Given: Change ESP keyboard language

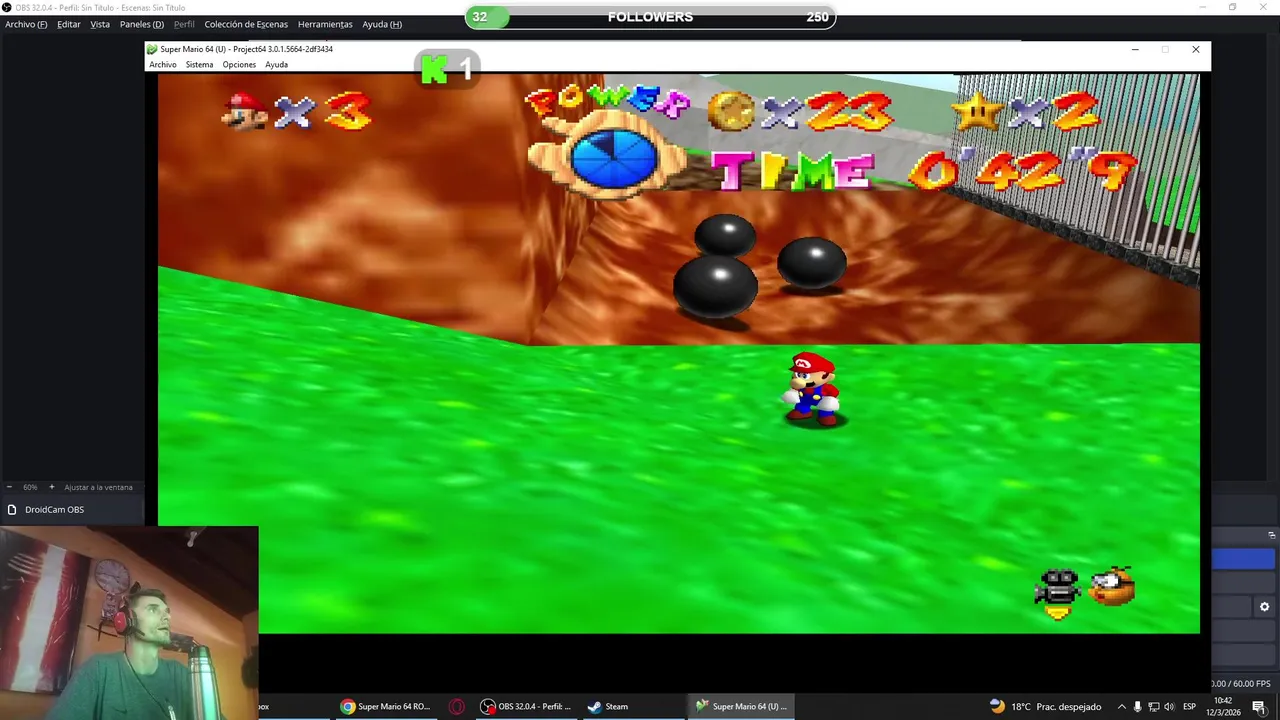Looking at the screenshot, I should (x=1190, y=706).
